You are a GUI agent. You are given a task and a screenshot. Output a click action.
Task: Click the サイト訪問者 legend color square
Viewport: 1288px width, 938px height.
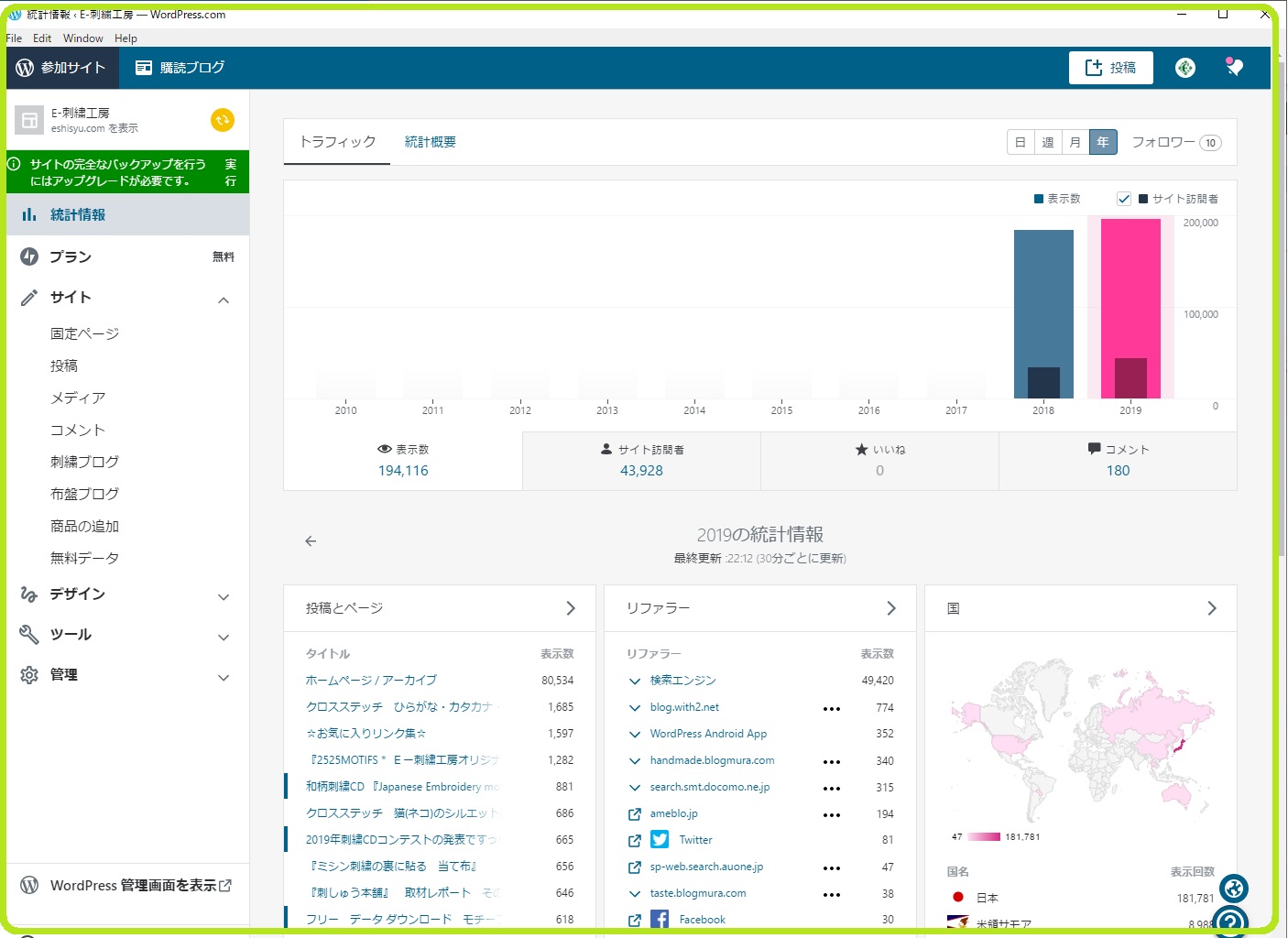coord(1143,199)
